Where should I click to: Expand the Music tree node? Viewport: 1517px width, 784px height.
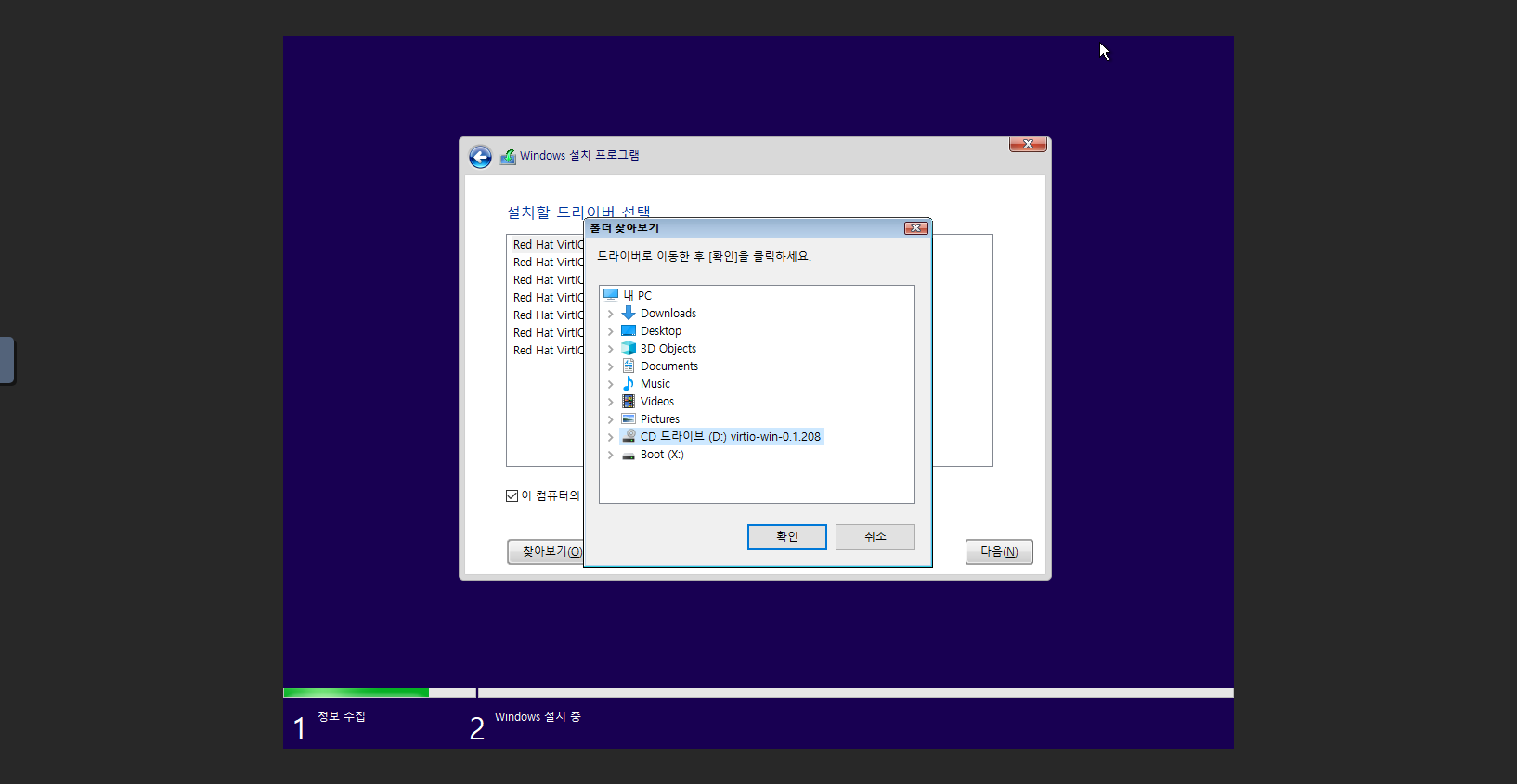click(x=610, y=384)
